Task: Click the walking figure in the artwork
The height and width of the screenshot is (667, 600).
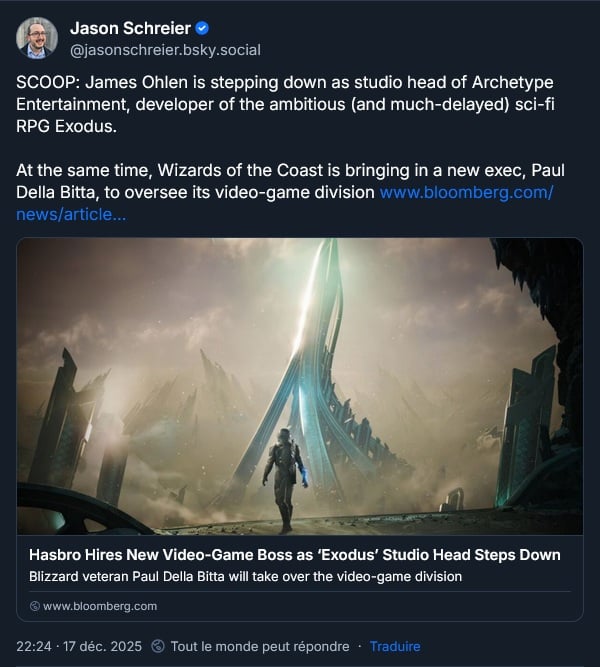Action: [284, 481]
